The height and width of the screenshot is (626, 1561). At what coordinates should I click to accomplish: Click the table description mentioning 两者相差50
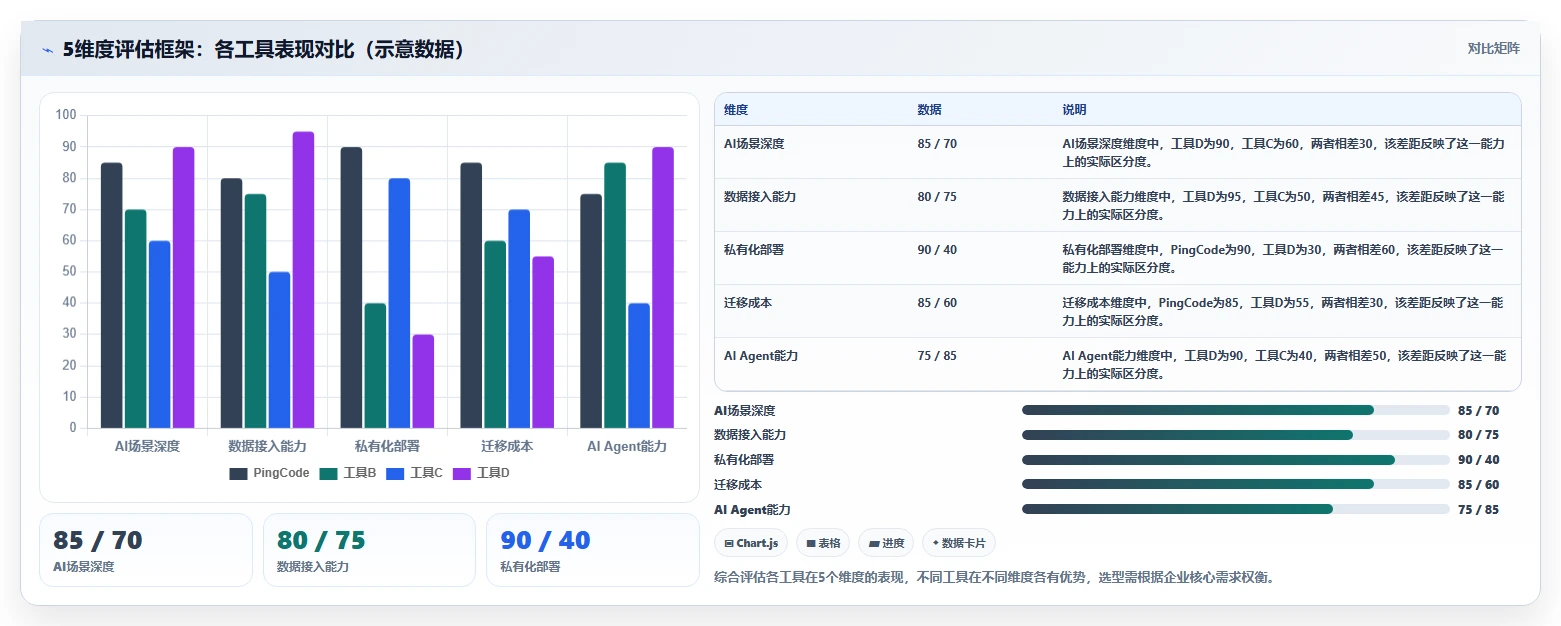point(1283,365)
